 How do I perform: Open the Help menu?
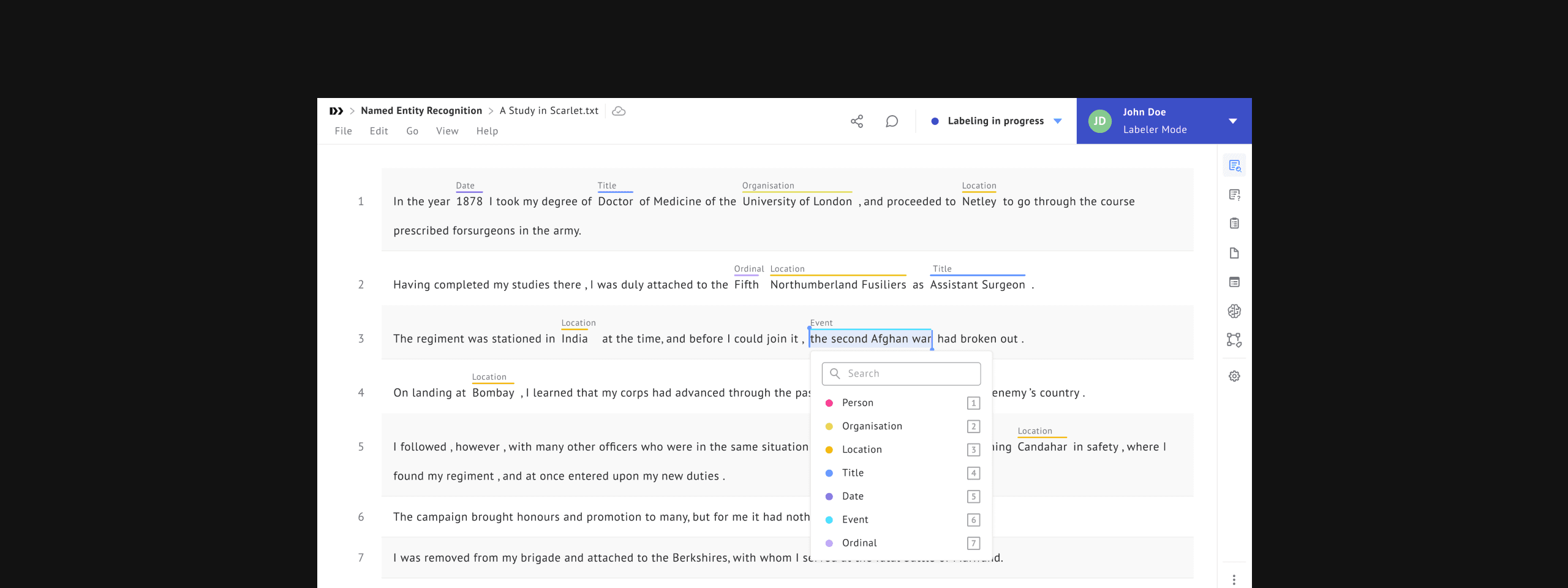click(487, 131)
